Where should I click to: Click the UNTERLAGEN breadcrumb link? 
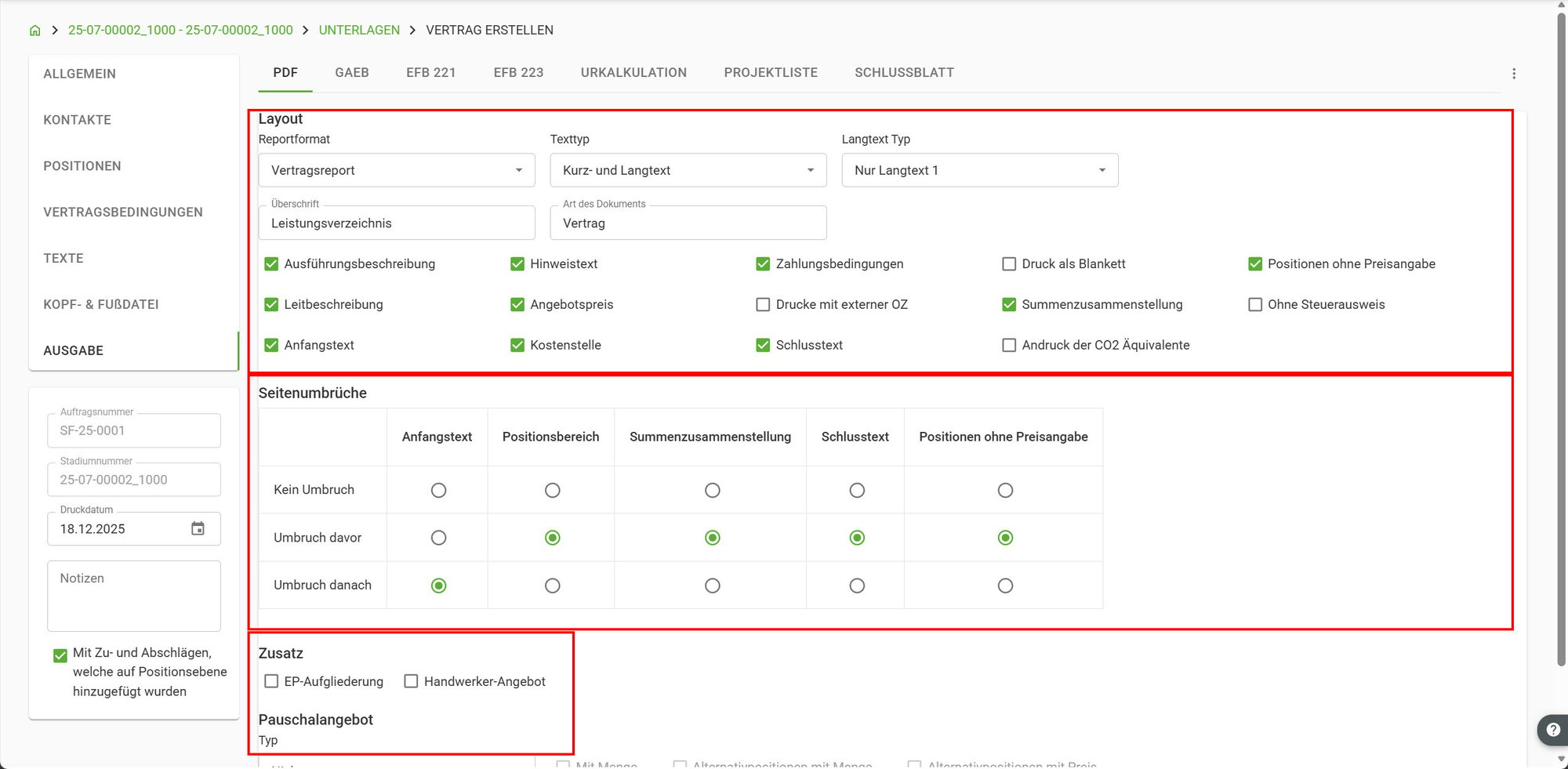pos(359,31)
